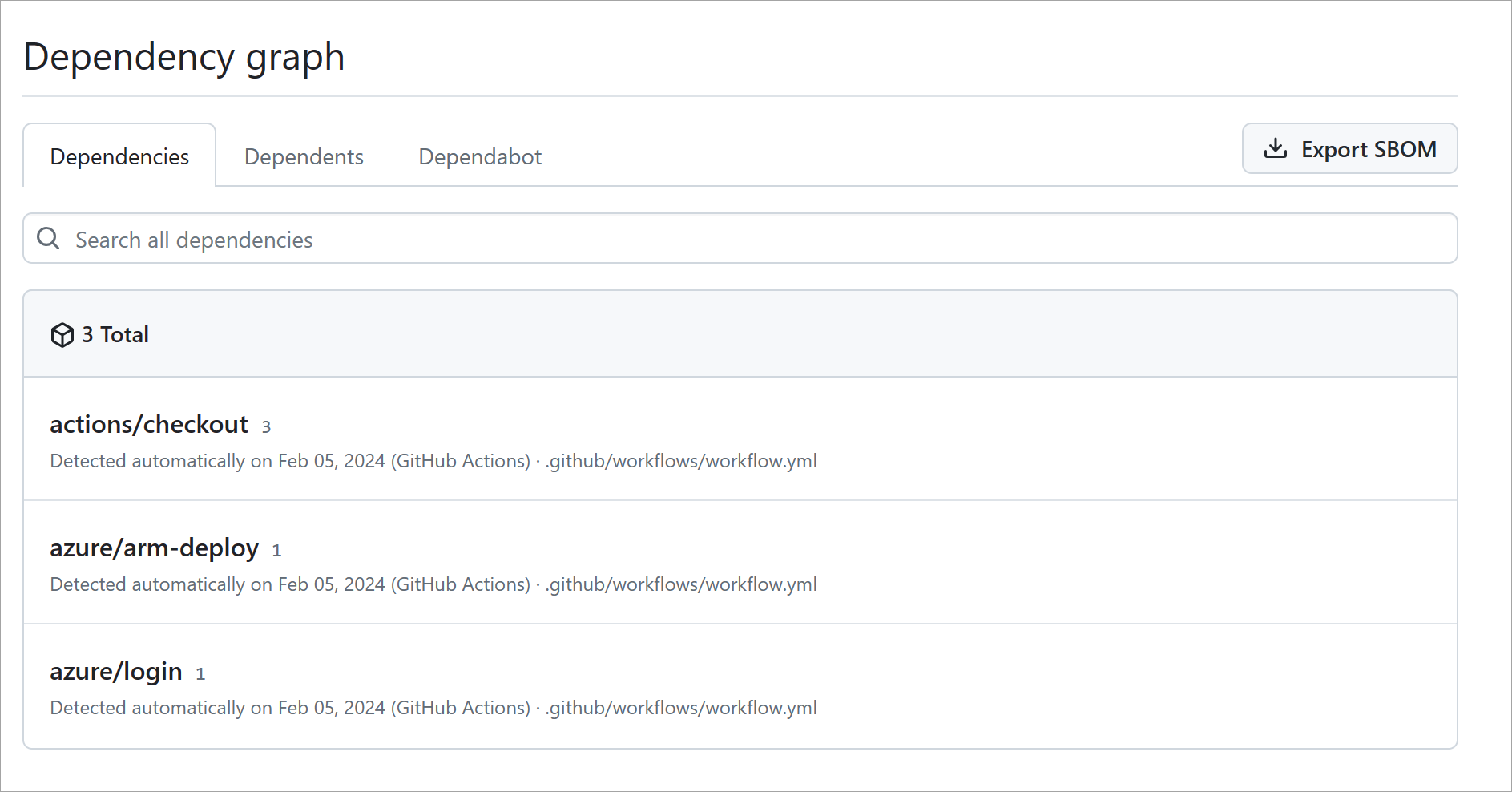Select the Dependencies tab

coord(119,156)
